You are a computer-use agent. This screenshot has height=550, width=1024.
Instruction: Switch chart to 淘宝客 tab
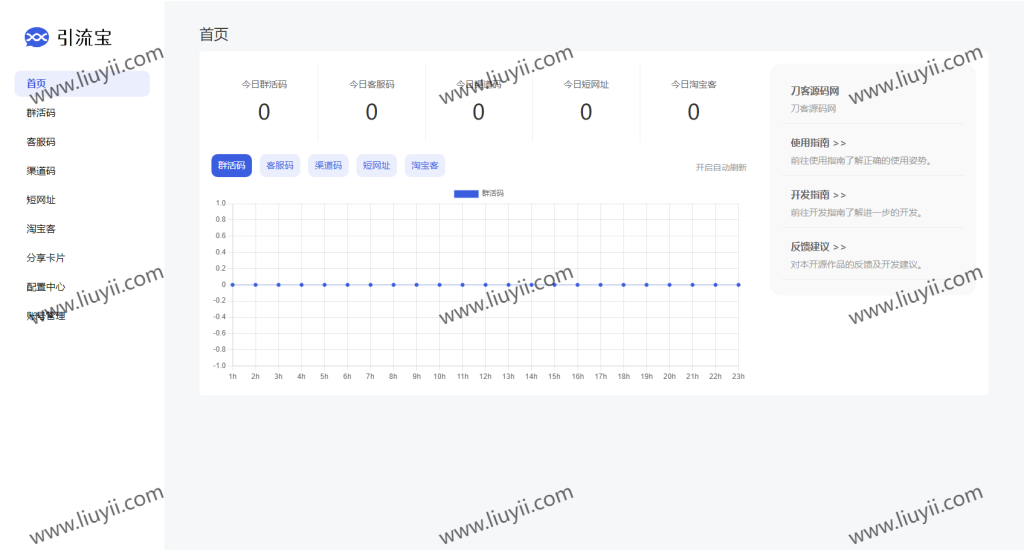[424, 165]
